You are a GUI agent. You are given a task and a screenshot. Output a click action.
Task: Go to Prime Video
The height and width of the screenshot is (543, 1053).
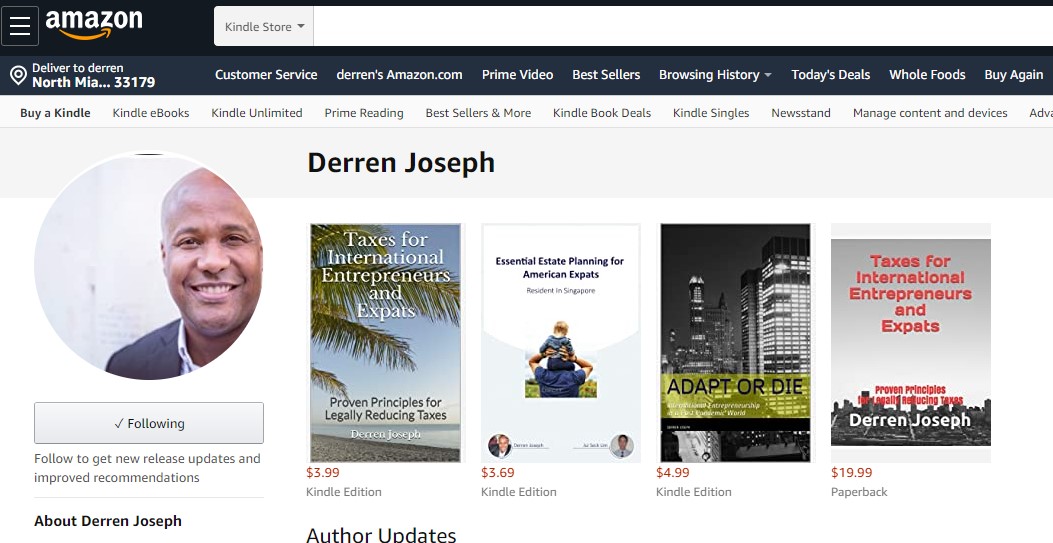(x=517, y=75)
